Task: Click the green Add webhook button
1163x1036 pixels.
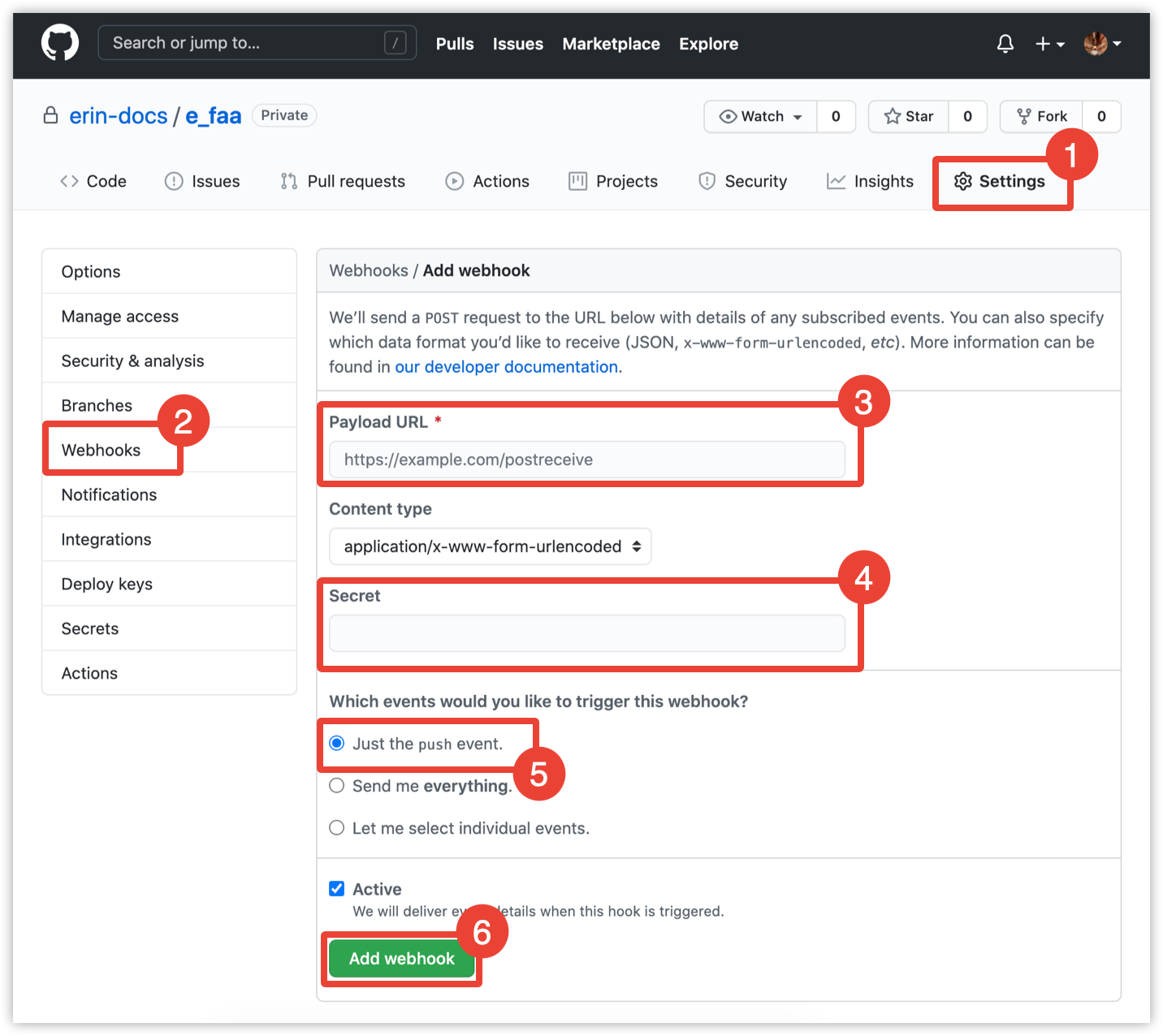Action: coord(401,959)
